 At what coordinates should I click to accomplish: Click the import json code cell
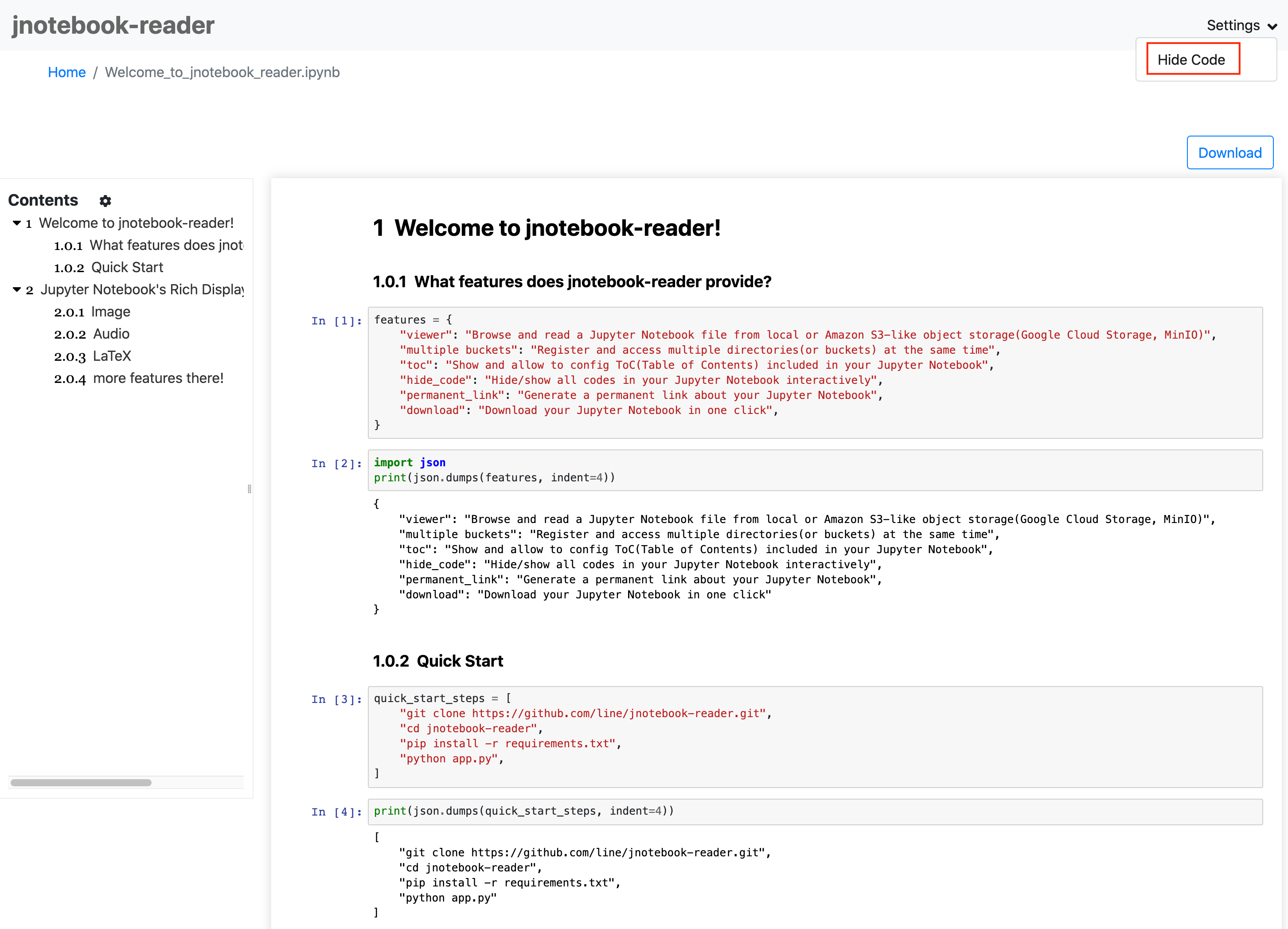tap(814, 470)
